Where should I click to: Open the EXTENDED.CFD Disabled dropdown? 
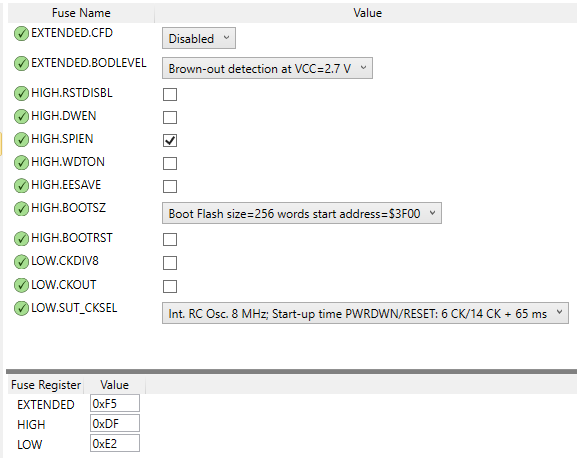[x=199, y=38]
